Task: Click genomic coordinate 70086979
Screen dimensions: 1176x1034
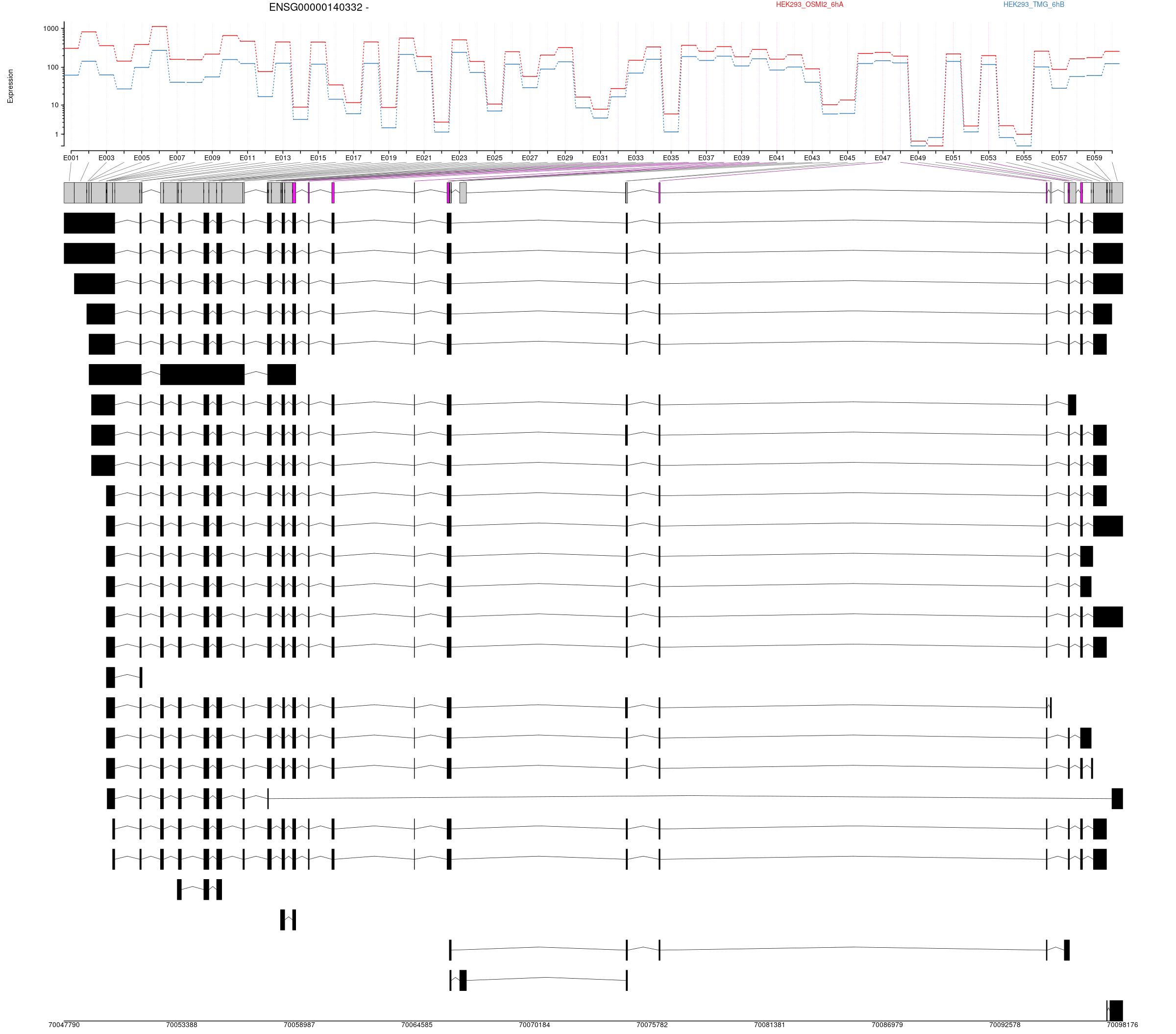Action: 887,1025
